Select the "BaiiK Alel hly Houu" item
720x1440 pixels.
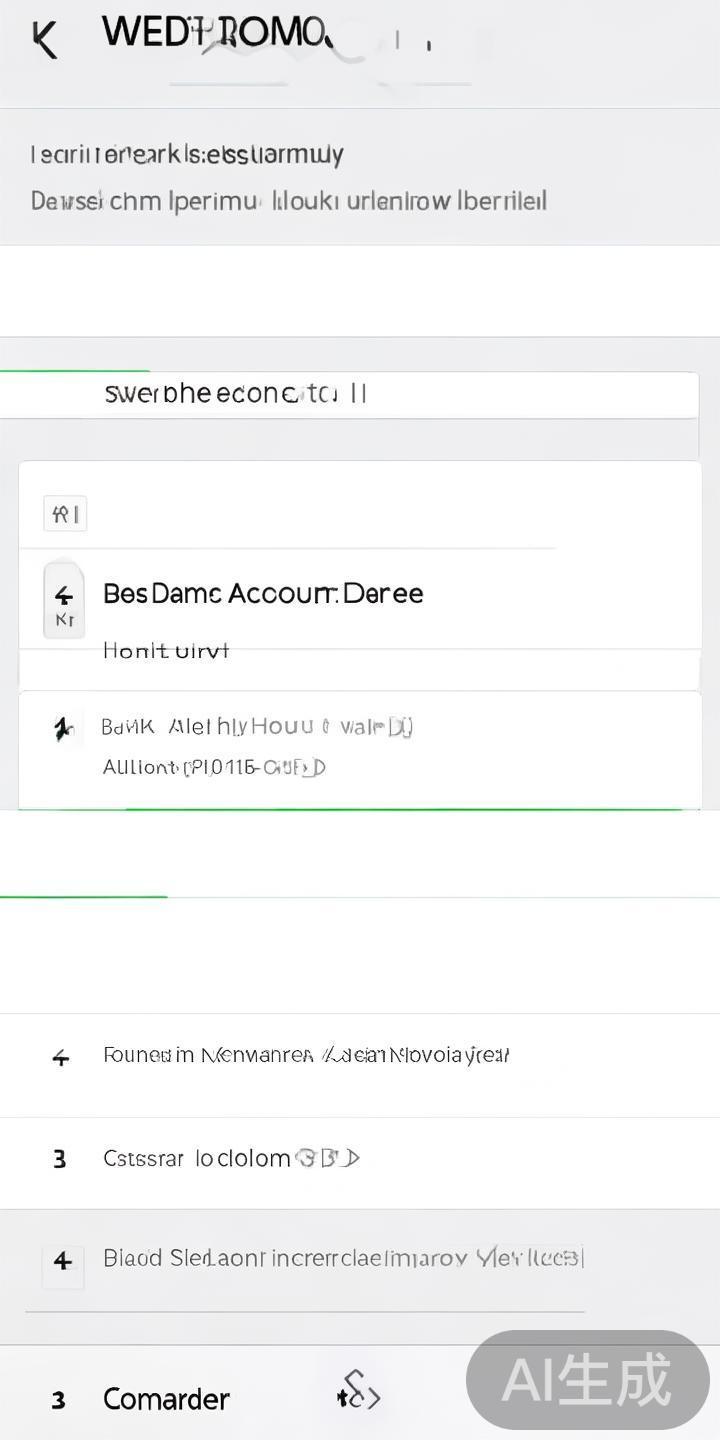point(258,727)
